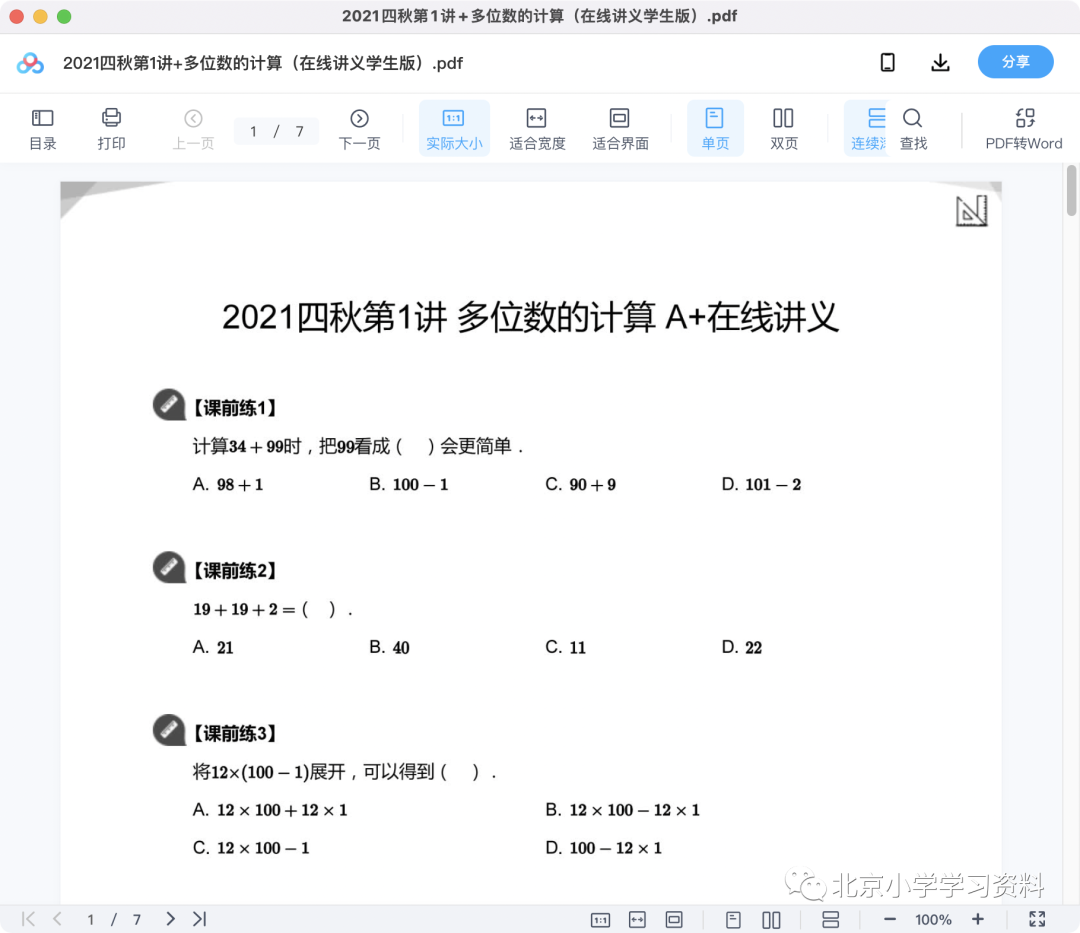The image size is (1080, 933).
Task: Select 适合宽度 fit width view
Action: [x=537, y=129]
